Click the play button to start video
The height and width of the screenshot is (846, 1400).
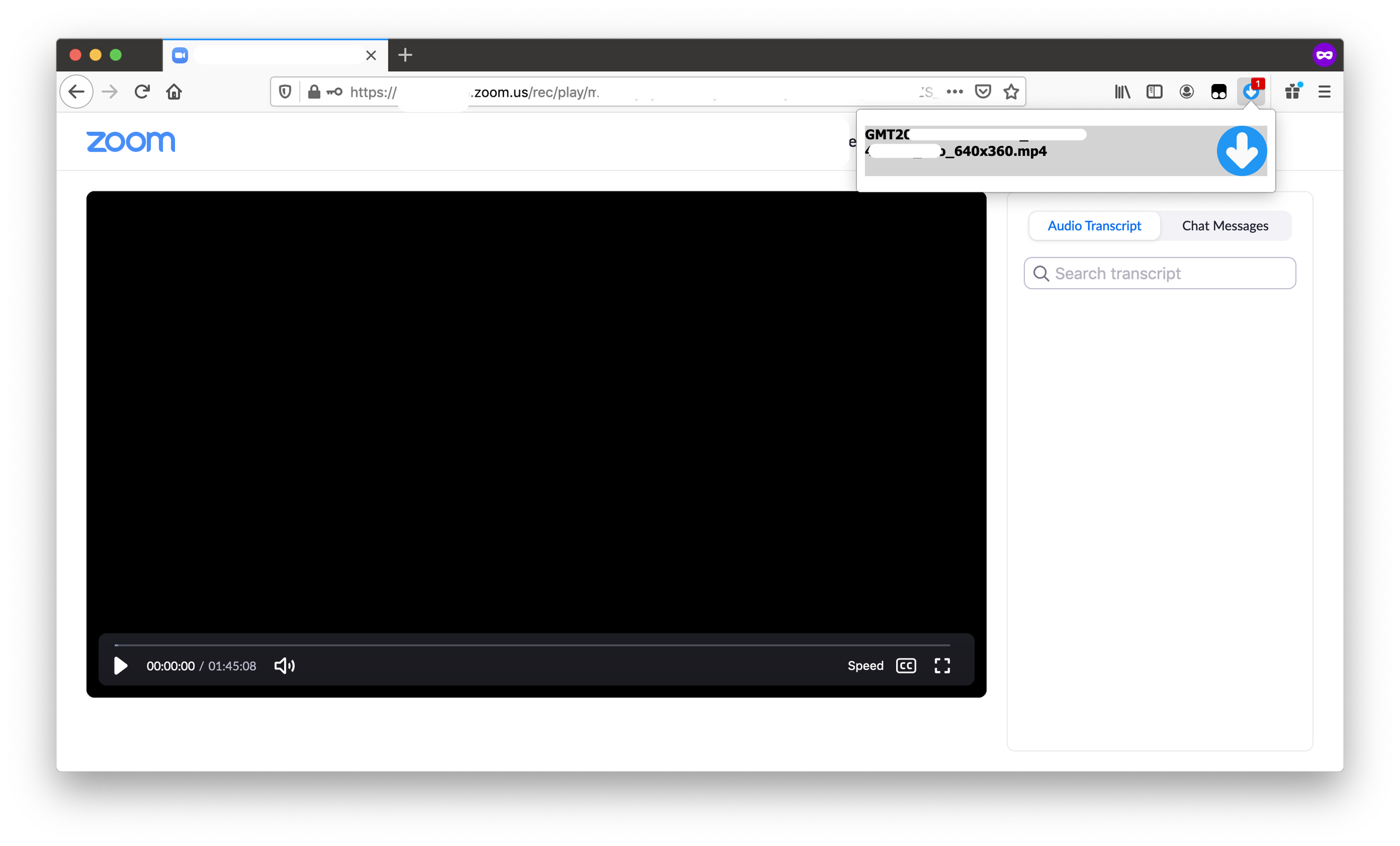tap(120, 665)
